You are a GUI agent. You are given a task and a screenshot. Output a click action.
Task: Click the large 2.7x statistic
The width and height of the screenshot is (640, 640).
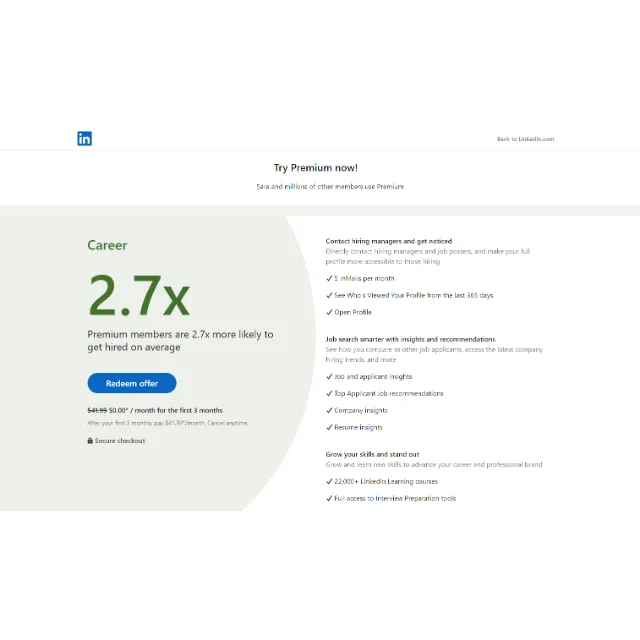pos(139,296)
